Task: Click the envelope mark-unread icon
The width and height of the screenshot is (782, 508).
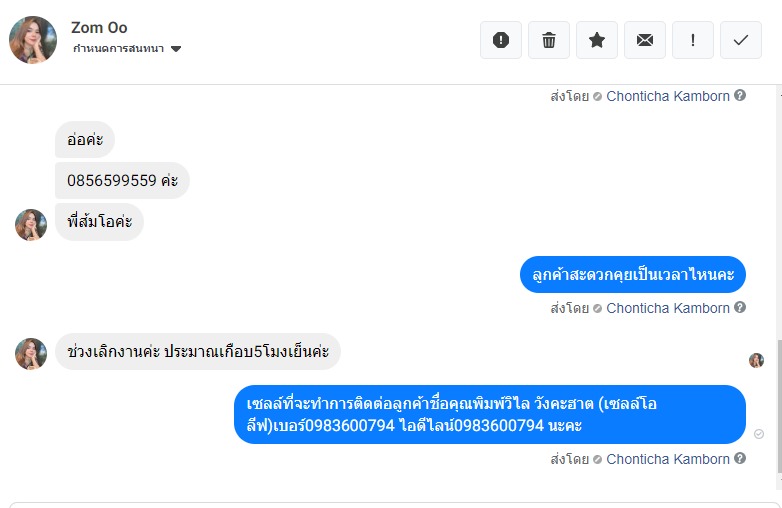Action: coord(645,40)
